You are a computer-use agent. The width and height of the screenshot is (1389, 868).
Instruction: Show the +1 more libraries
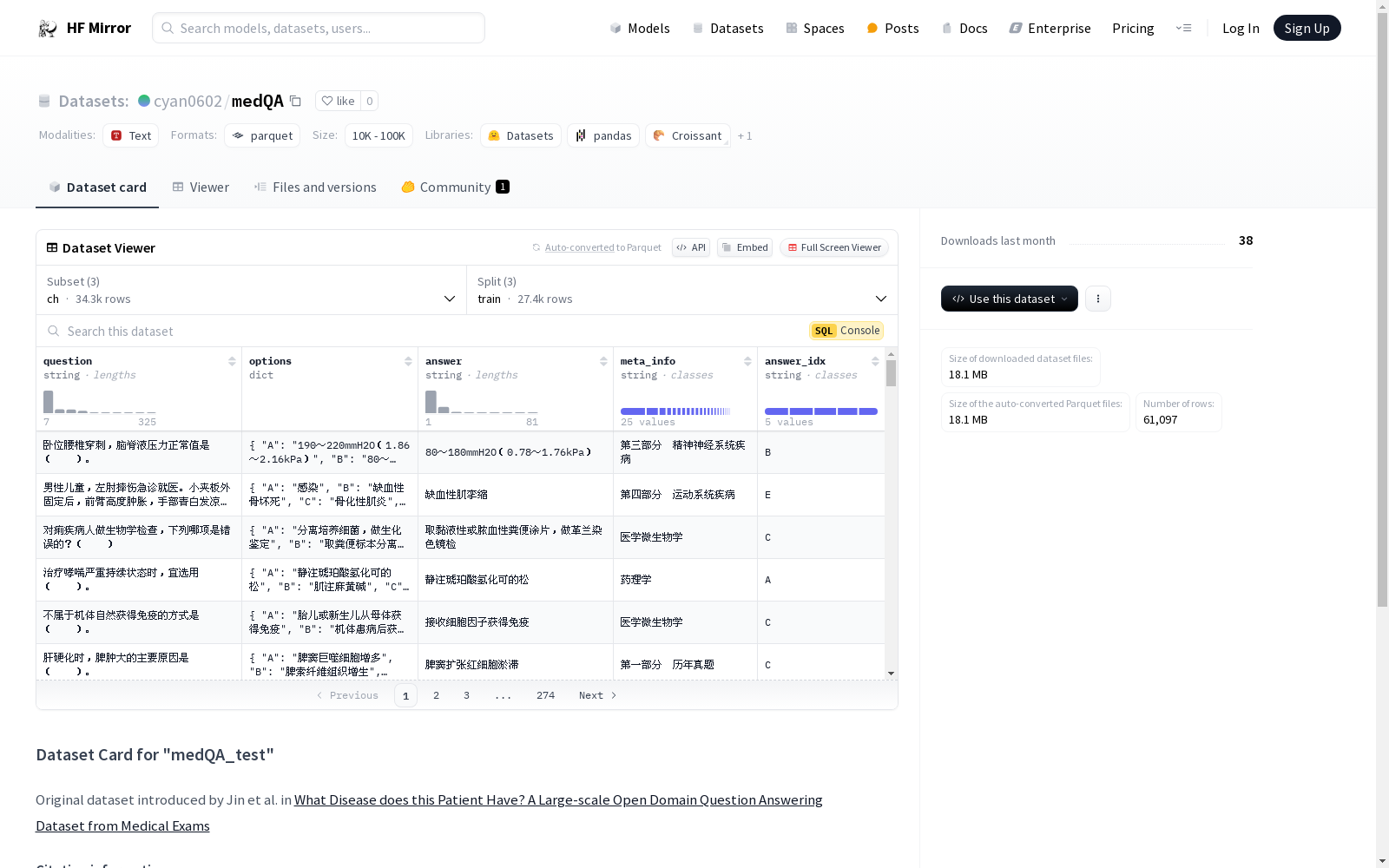[x=745, y=135]
